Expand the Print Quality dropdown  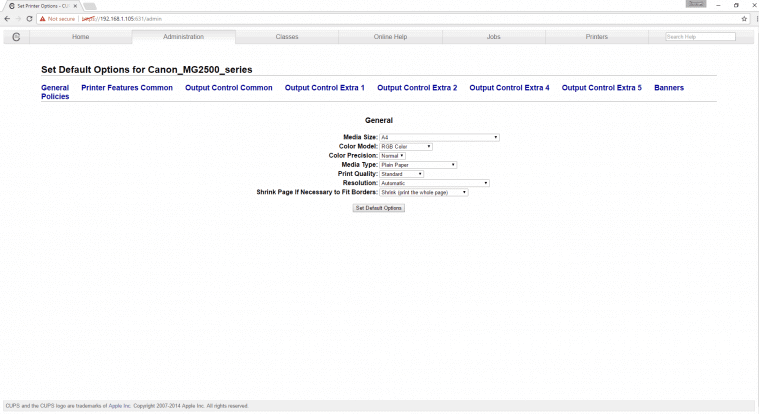(401, 174)
